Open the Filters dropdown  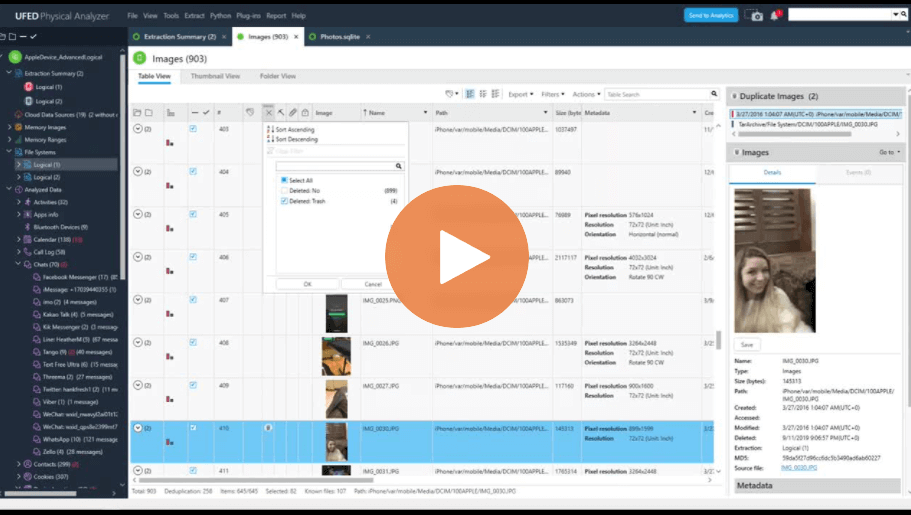[552, 94]
